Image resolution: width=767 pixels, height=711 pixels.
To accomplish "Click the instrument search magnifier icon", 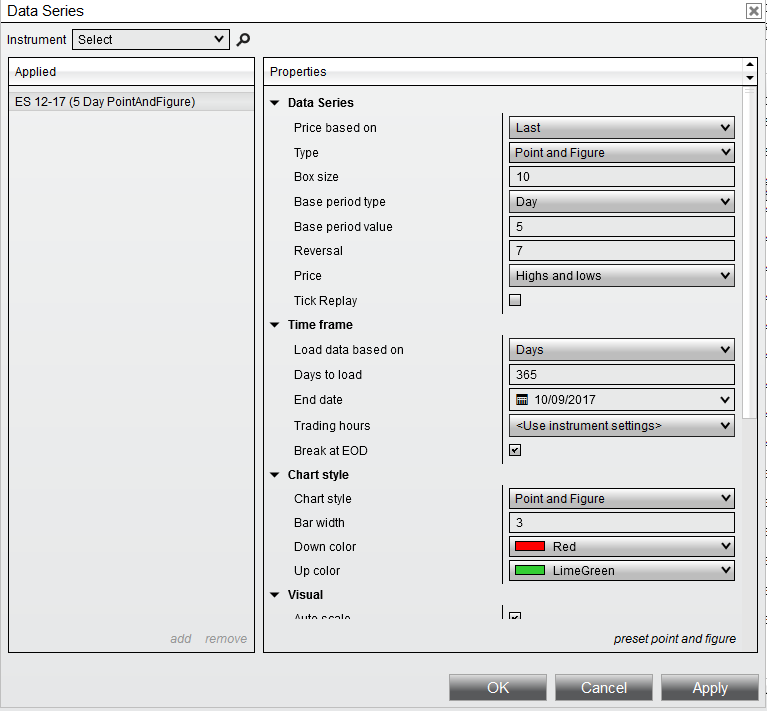I will tap(243, 40).
